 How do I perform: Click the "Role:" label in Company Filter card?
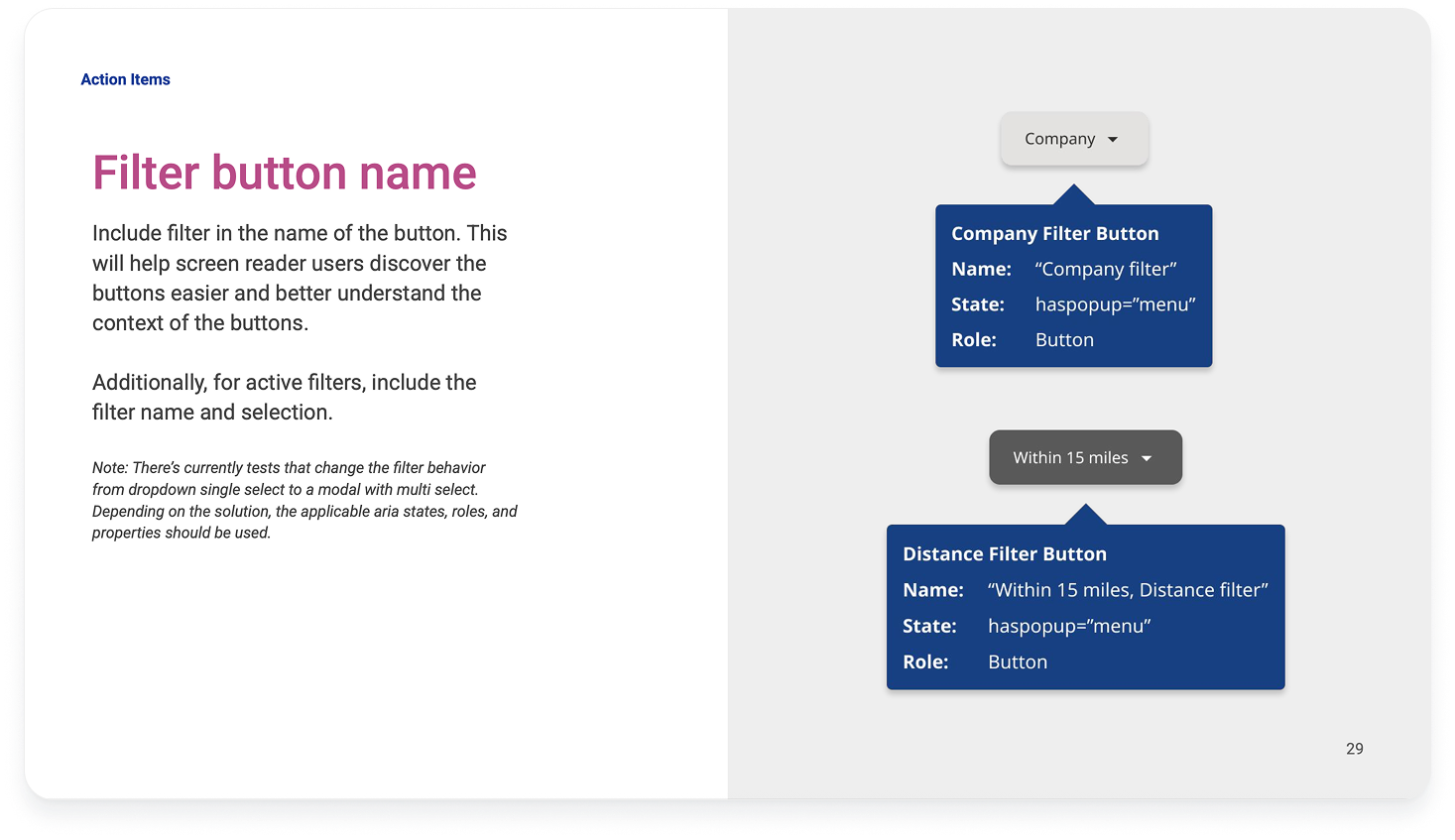pos(974,340)
